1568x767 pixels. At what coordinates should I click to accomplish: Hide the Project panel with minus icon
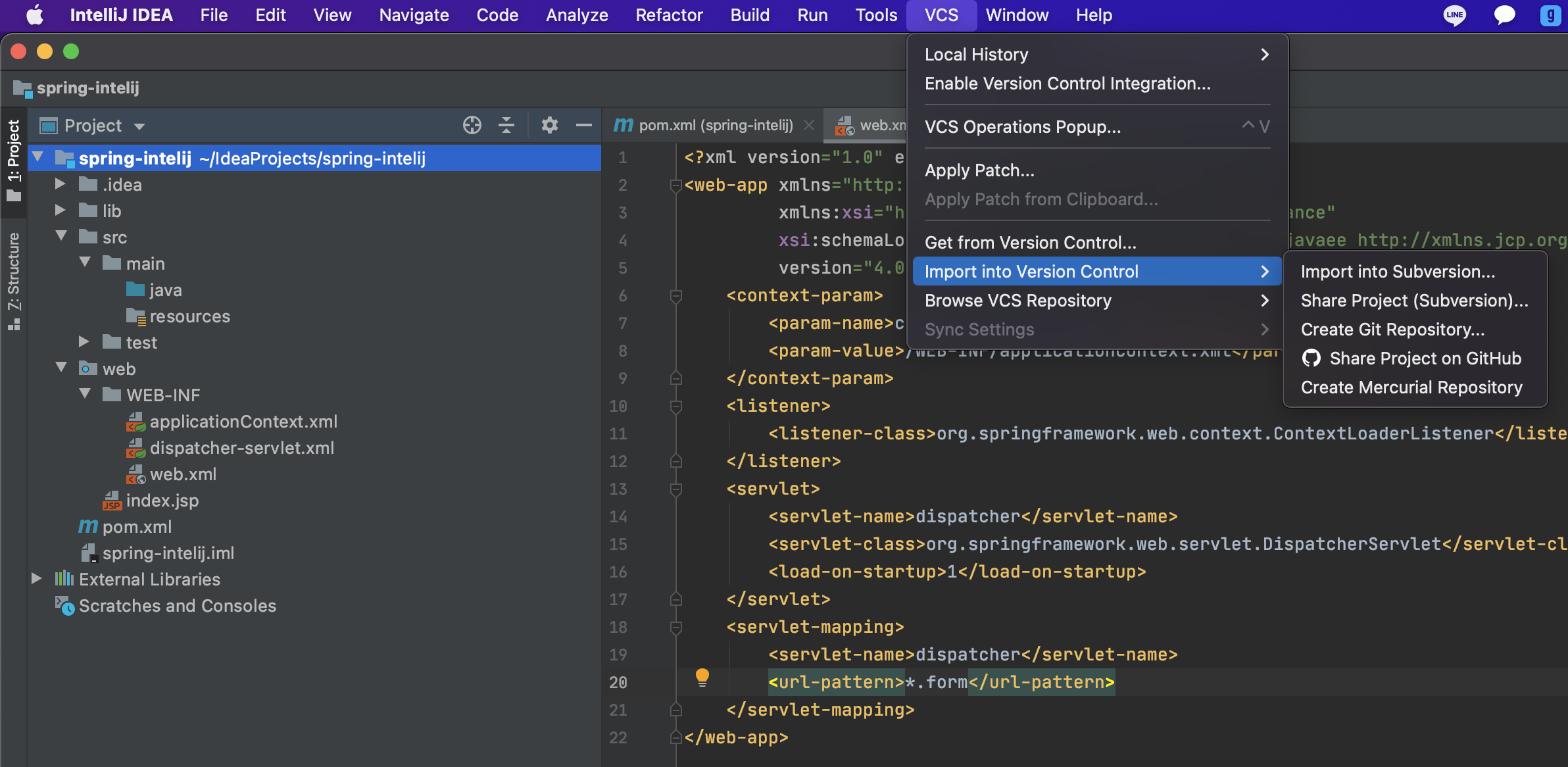point(583,125)
